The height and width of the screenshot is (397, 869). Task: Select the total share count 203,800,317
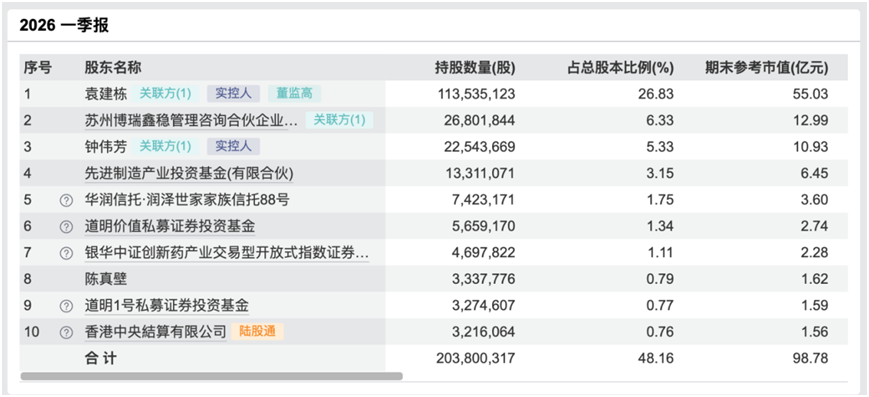[x=476, y=359]
